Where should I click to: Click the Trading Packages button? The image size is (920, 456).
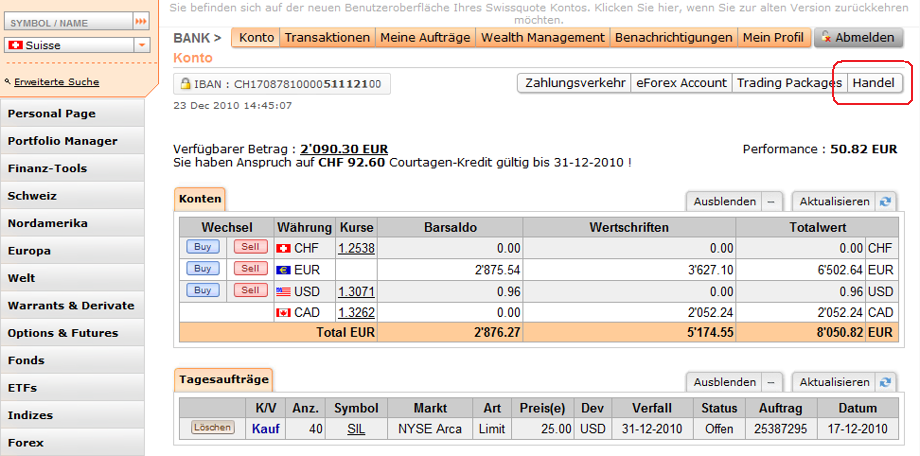(x=789, y=83)
